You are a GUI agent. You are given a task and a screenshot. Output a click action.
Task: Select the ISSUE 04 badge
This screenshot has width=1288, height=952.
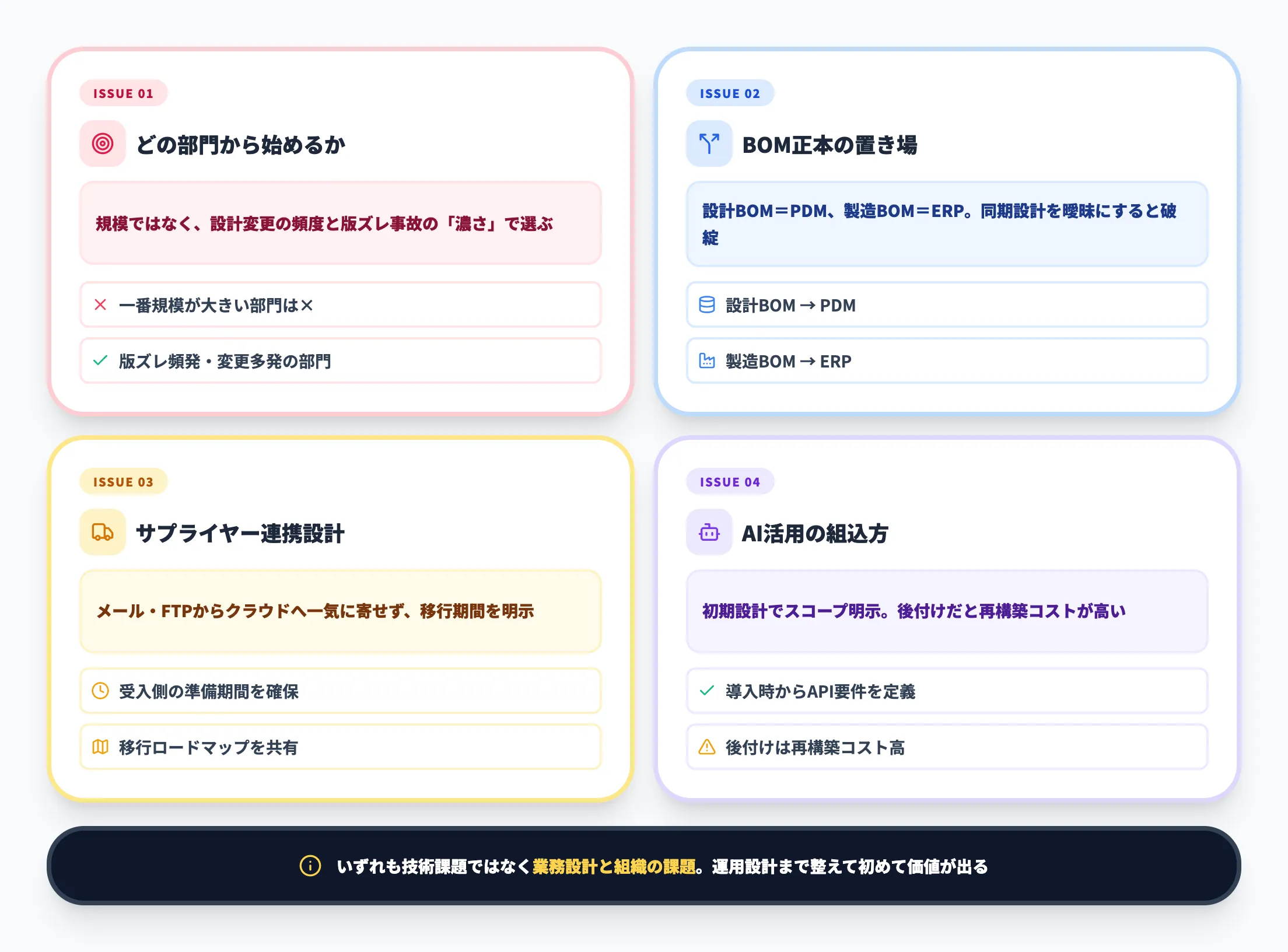point(730,481)
